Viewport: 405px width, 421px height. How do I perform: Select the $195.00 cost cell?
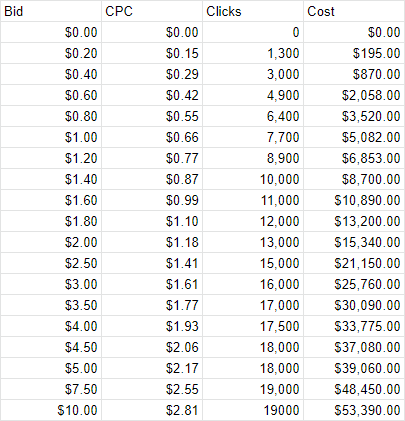(354, 53)
